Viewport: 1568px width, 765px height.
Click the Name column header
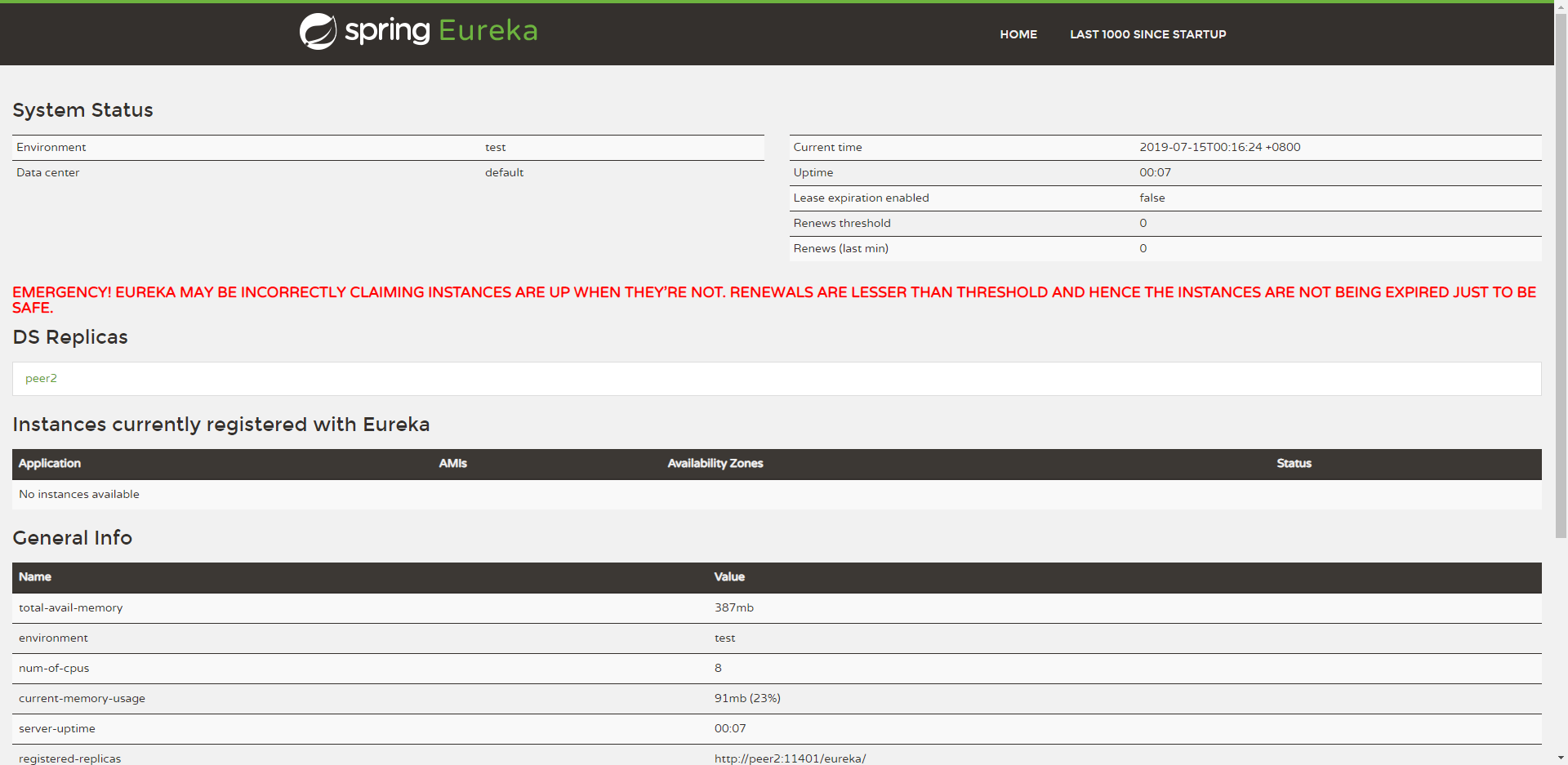click(35, 576)
